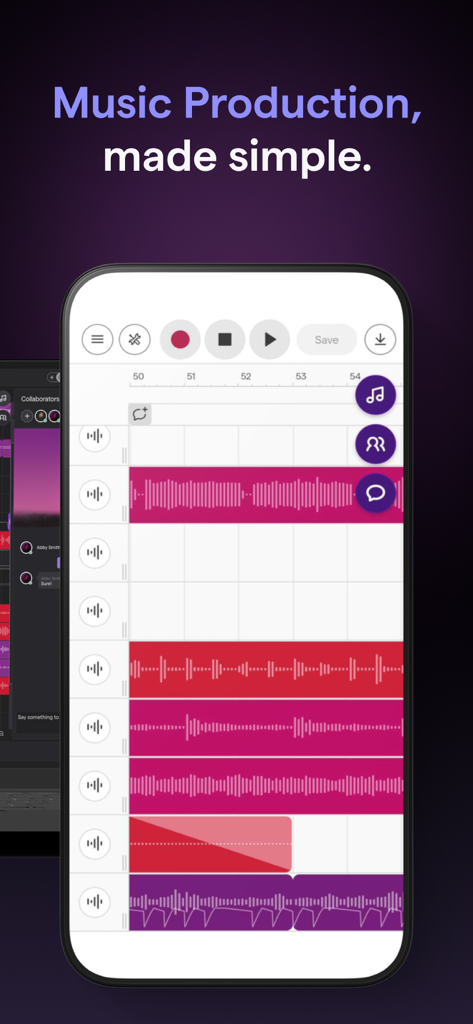473x1024 pixels.
Task: Select the bright red waveform clip
Action: pos(266,669)
